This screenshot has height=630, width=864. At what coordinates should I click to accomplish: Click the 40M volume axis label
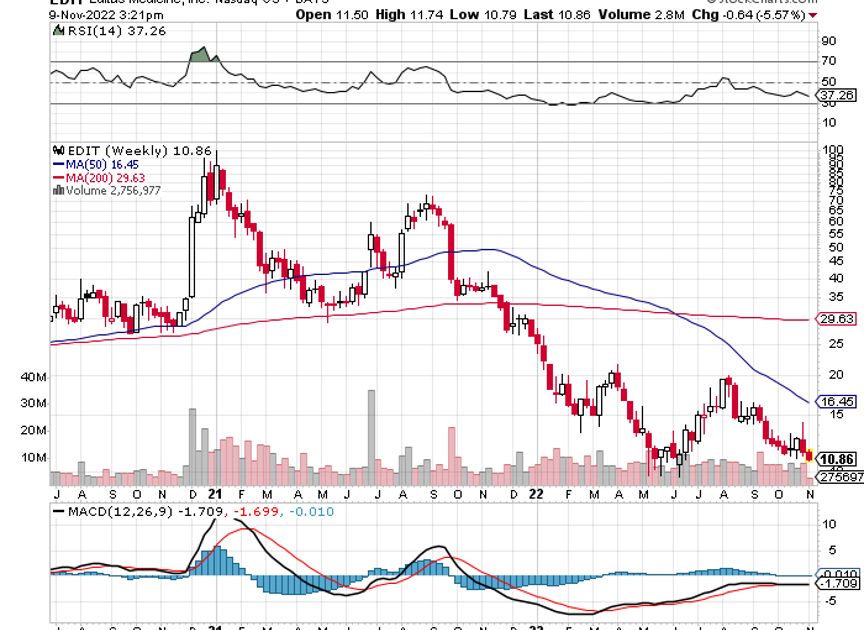[x=33, y=377]
